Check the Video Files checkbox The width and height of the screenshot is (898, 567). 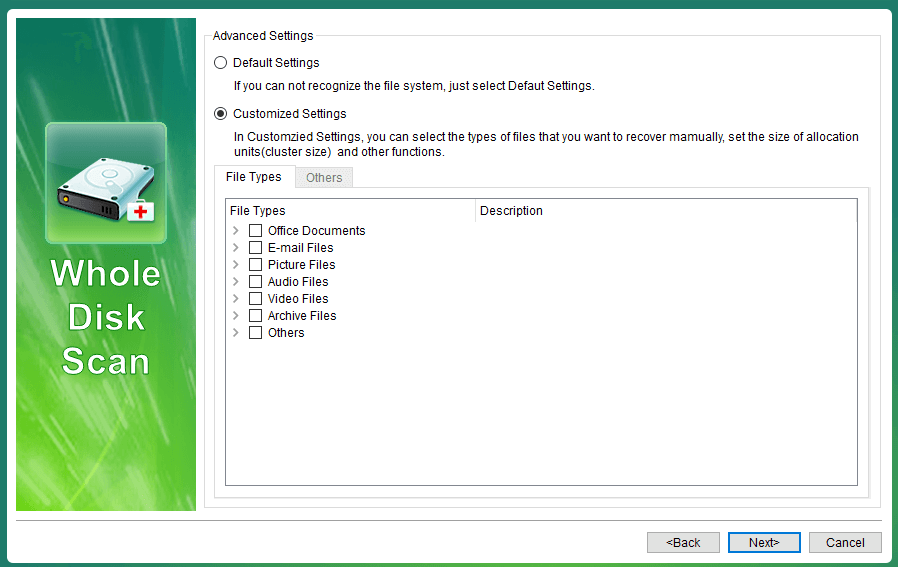pyautogui.click(x=255, y=298)
